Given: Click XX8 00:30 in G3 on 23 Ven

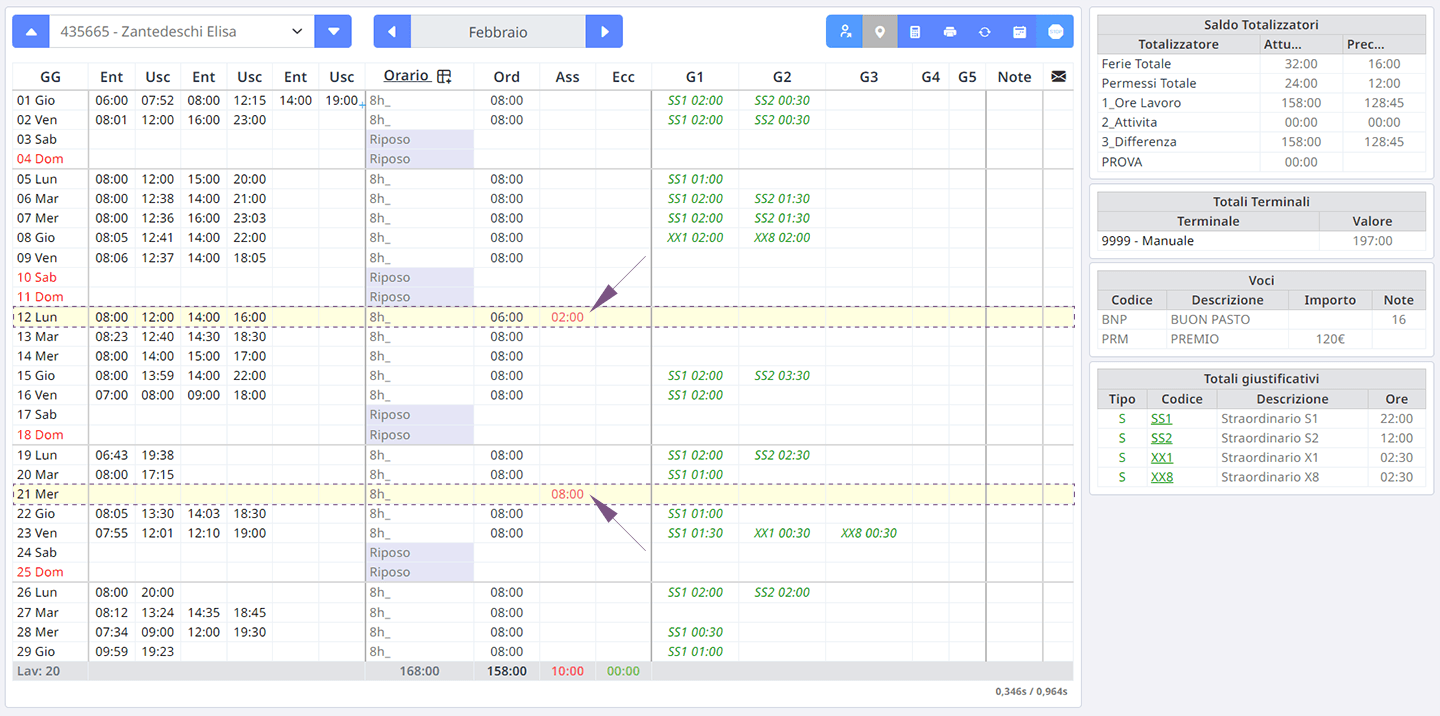Looking at the screenshot, I should tap(868, 533).
